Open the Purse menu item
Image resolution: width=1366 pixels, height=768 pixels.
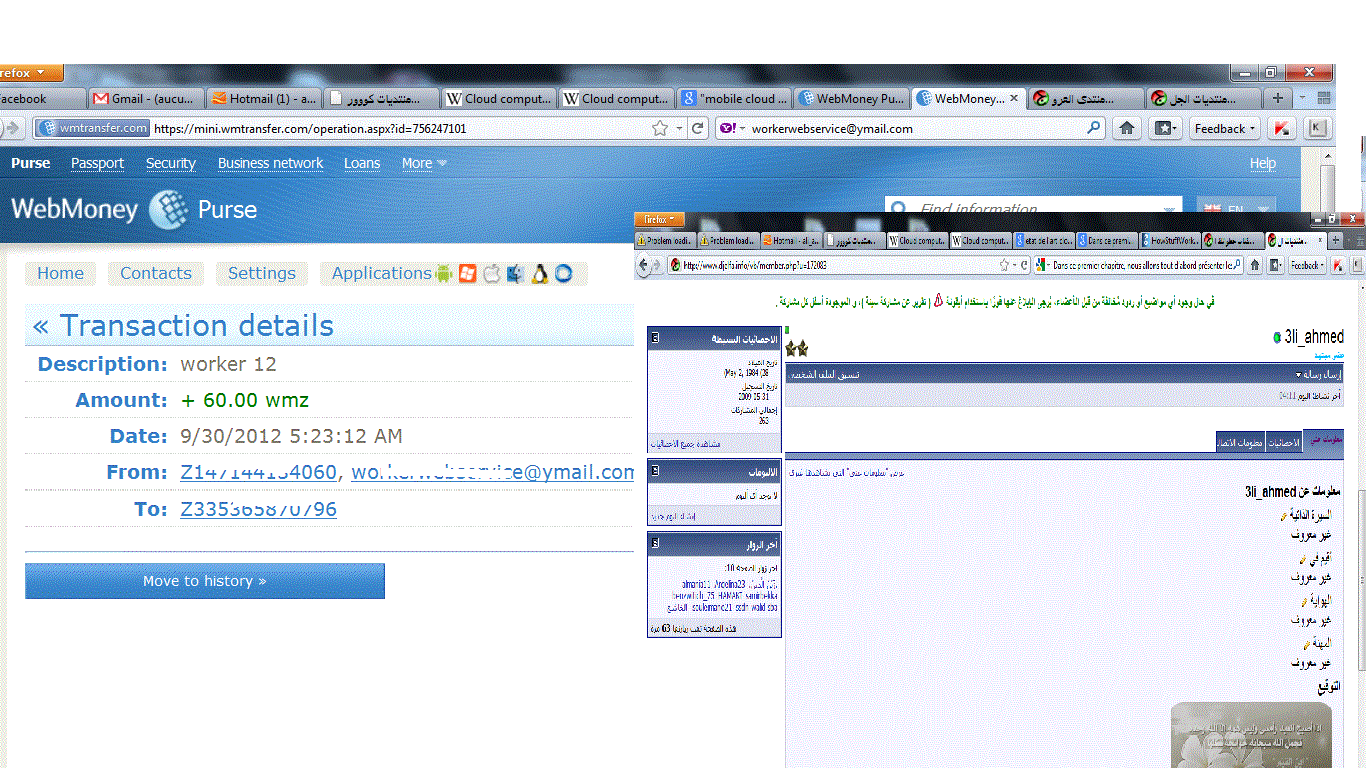[31, 163]
